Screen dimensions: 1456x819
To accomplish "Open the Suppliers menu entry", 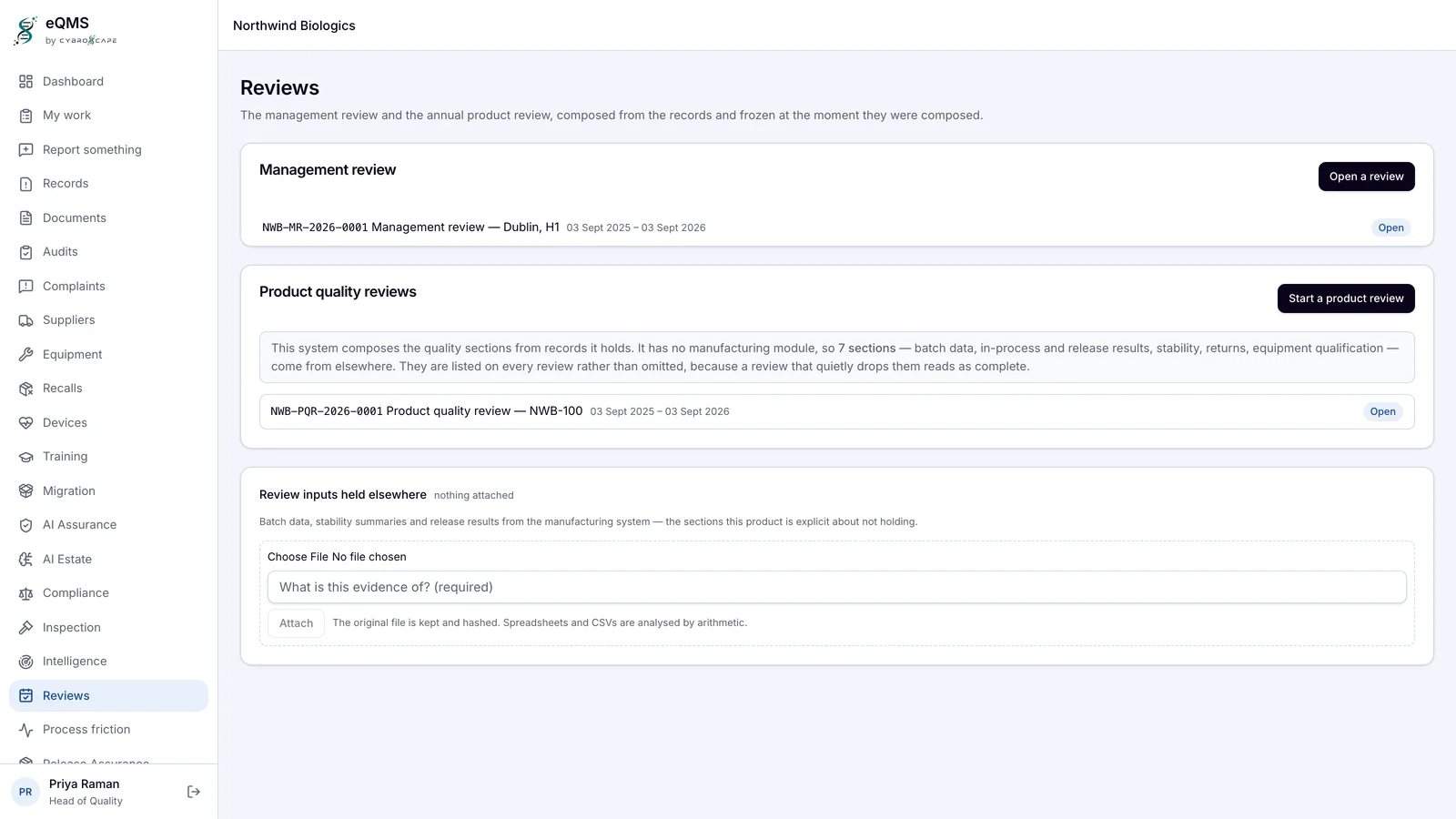I will [x=108, y=320].
